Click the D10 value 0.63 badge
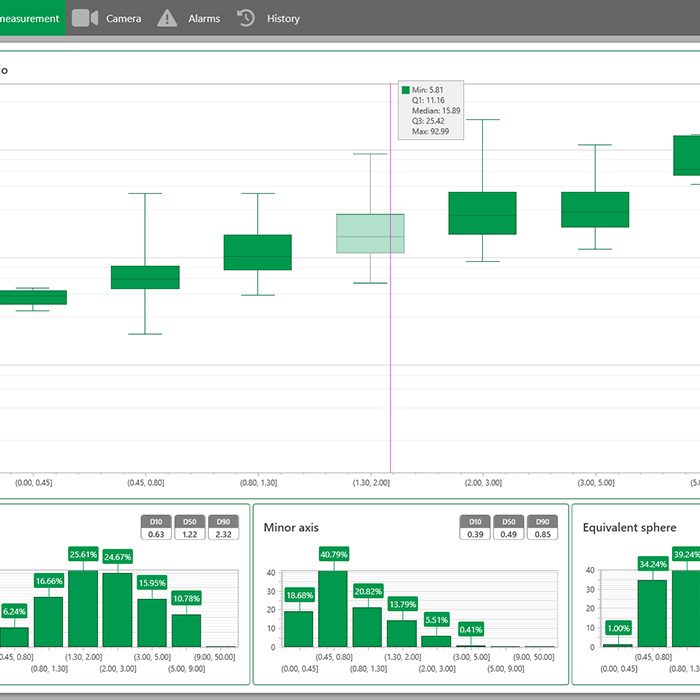The width and height of the screenshot is (700, 700). 156,535
